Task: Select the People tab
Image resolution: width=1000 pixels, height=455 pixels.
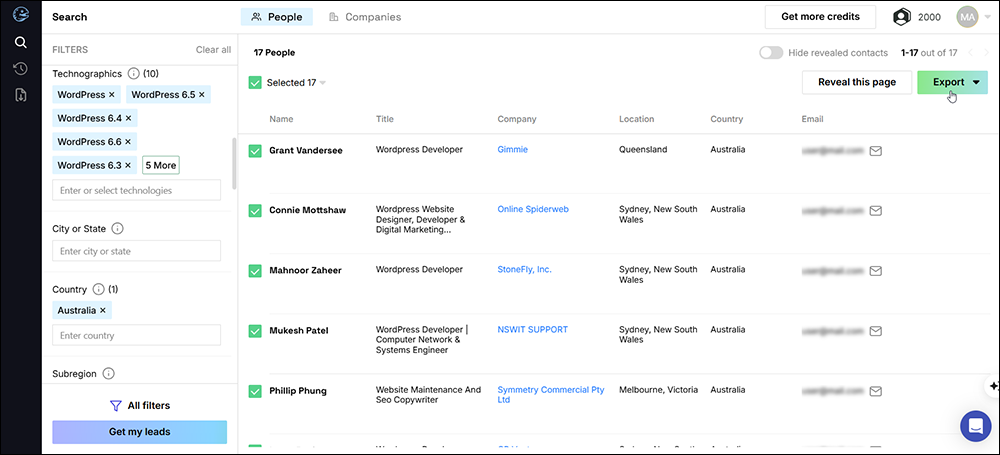Action: 276,17
